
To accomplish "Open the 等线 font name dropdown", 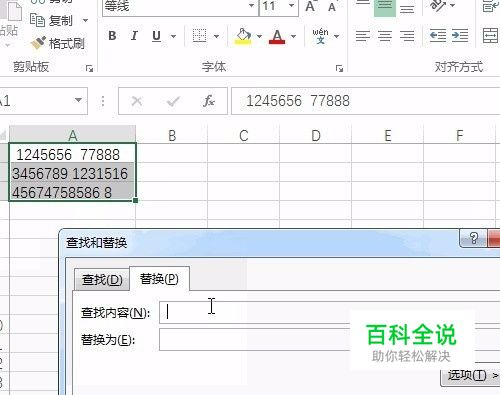I will tap(251, 6).
